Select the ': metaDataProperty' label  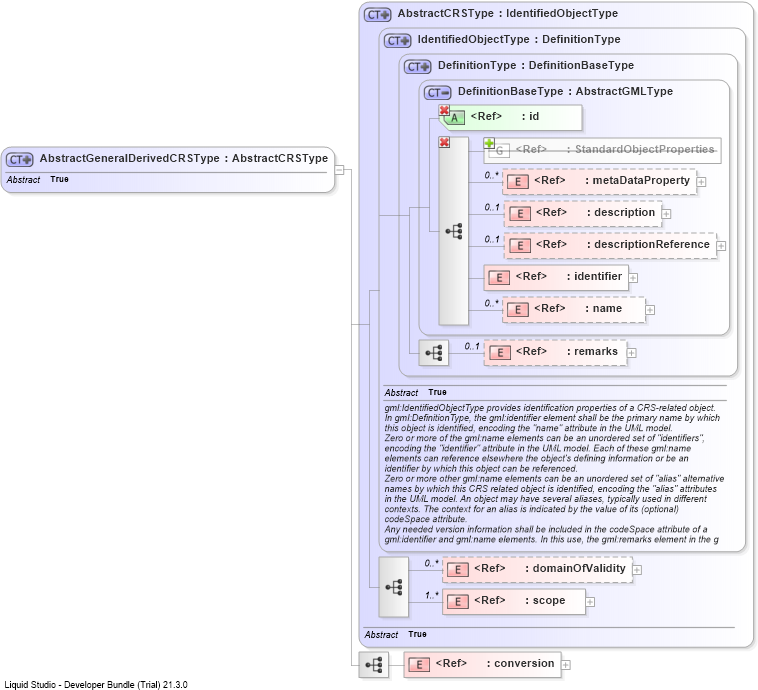(x=637, y=180)
